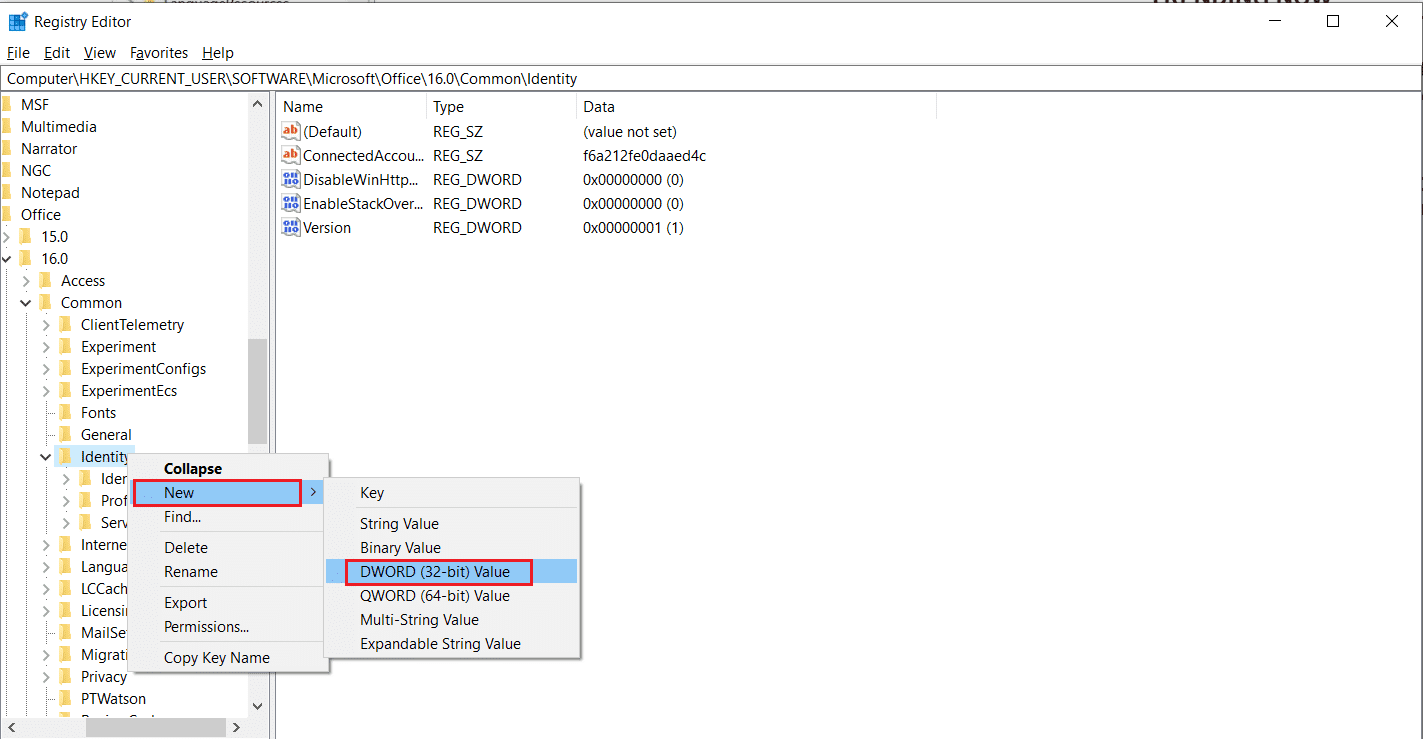Click the Fonts folder icon in tree

coord(66,412)
